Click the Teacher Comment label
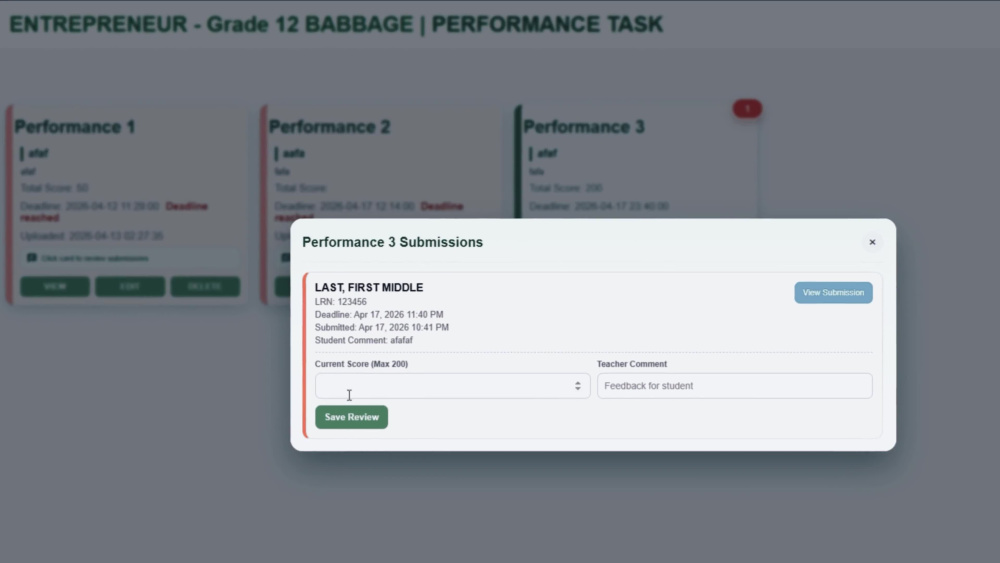1000x563 pixels. pyautogui.click(x=631, y=364)
